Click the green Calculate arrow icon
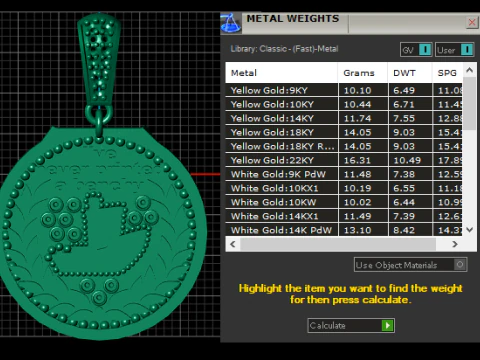Screen dimensions: 480x360 click(387, 325)
